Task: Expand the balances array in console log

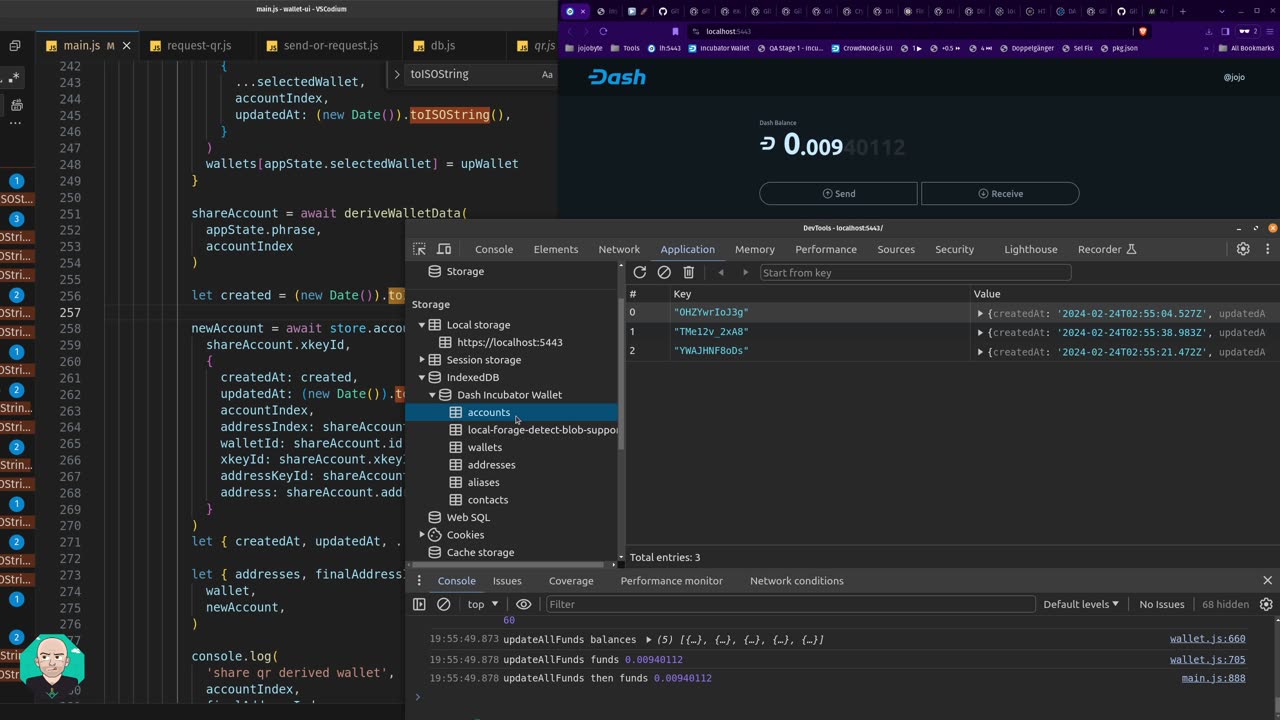Action: tap(649, 639)
